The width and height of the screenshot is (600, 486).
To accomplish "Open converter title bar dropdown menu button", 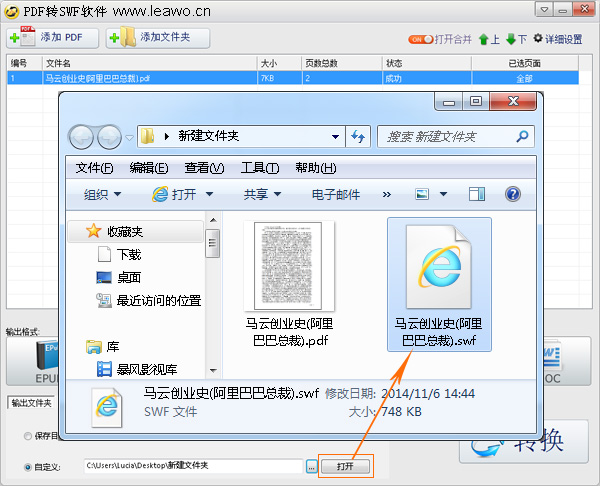I will pyautogui.click(x=544, y=10).
